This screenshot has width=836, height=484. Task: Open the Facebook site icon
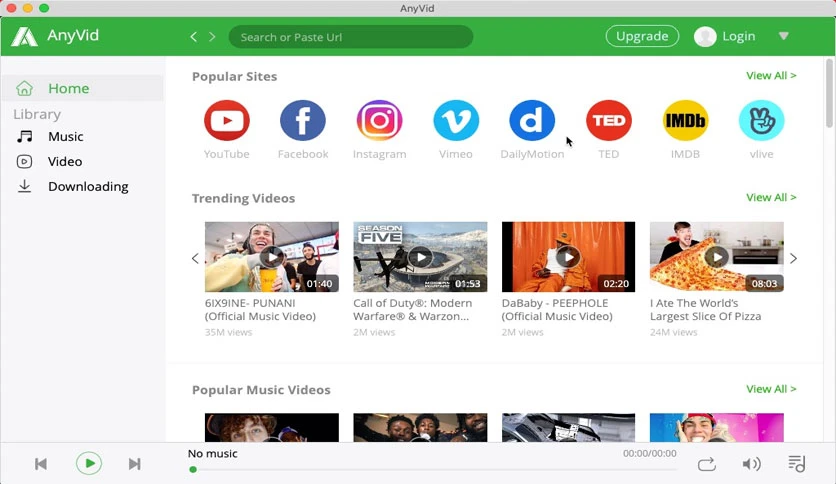point(303,120)
